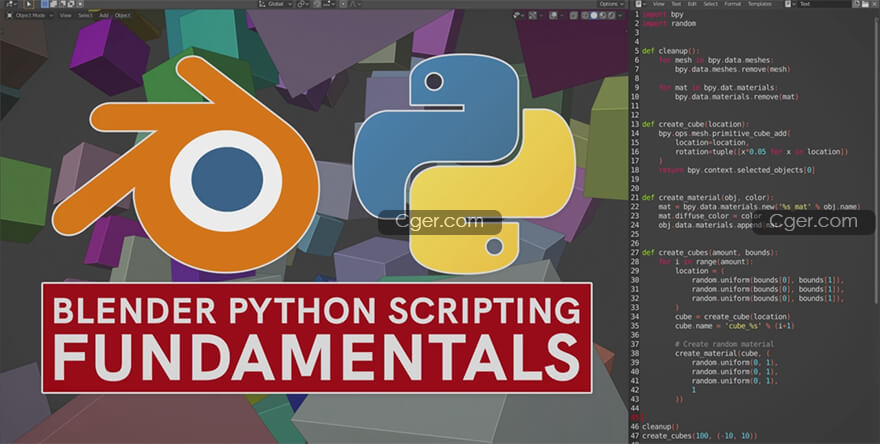Image resolution: width=880 pixels, height=444 pixels.
Task: Toggle snapping with the magnet icon
Action: [x=317, y=4]
